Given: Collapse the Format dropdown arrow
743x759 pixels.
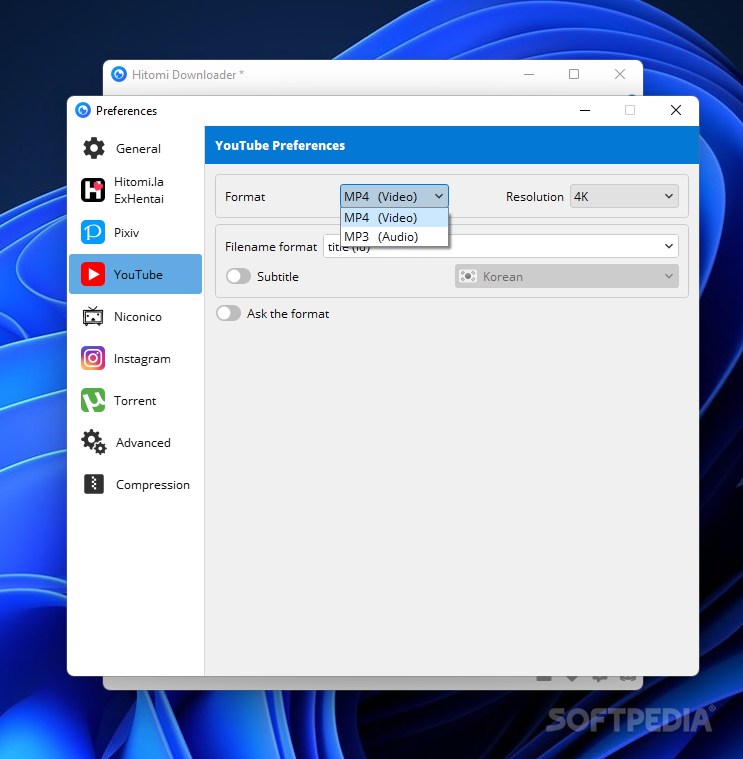Looking at the screenshot, I should [x=439, y=197].
